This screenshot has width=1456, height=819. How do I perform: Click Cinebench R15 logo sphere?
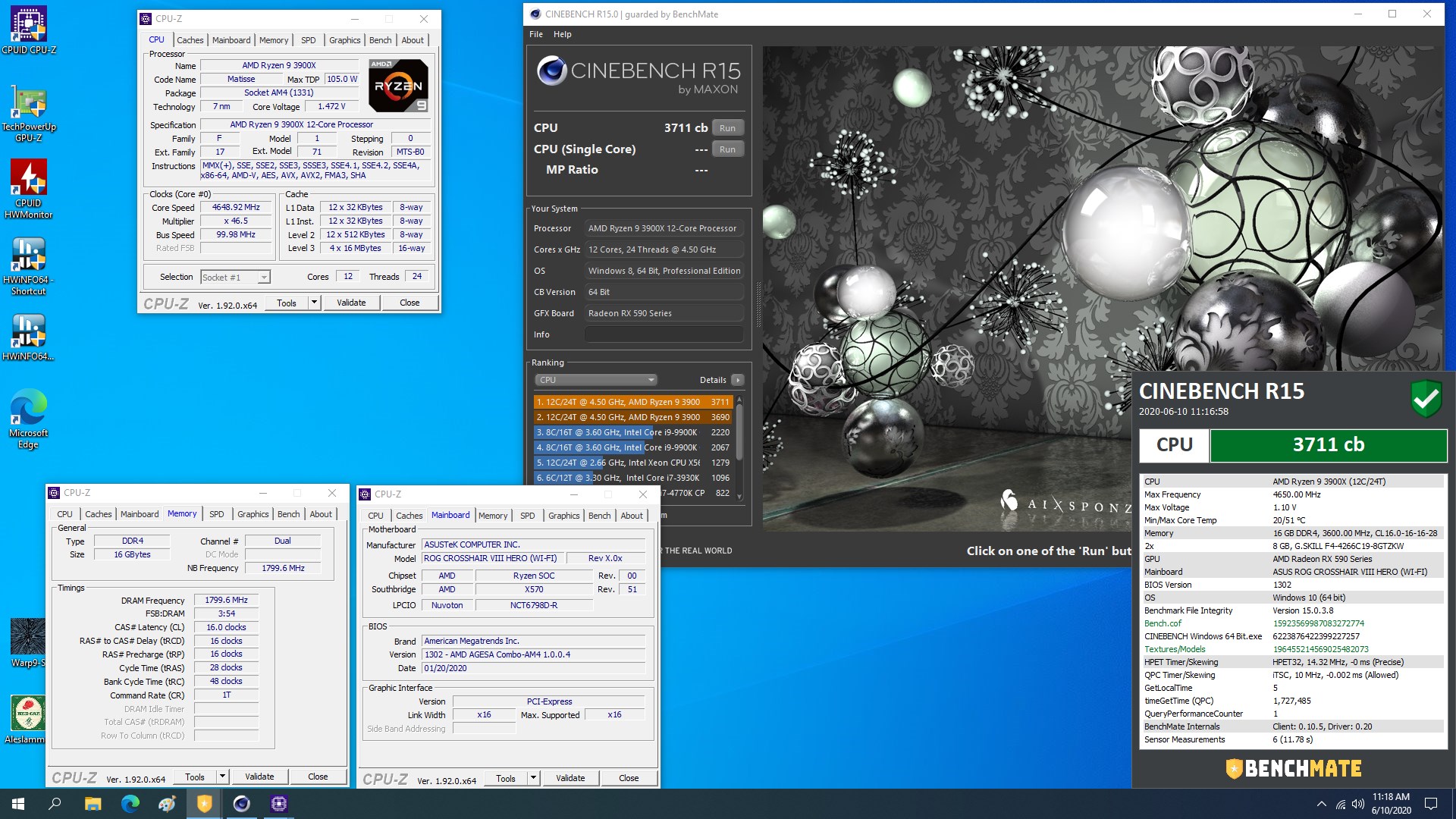tap(551, 71)
